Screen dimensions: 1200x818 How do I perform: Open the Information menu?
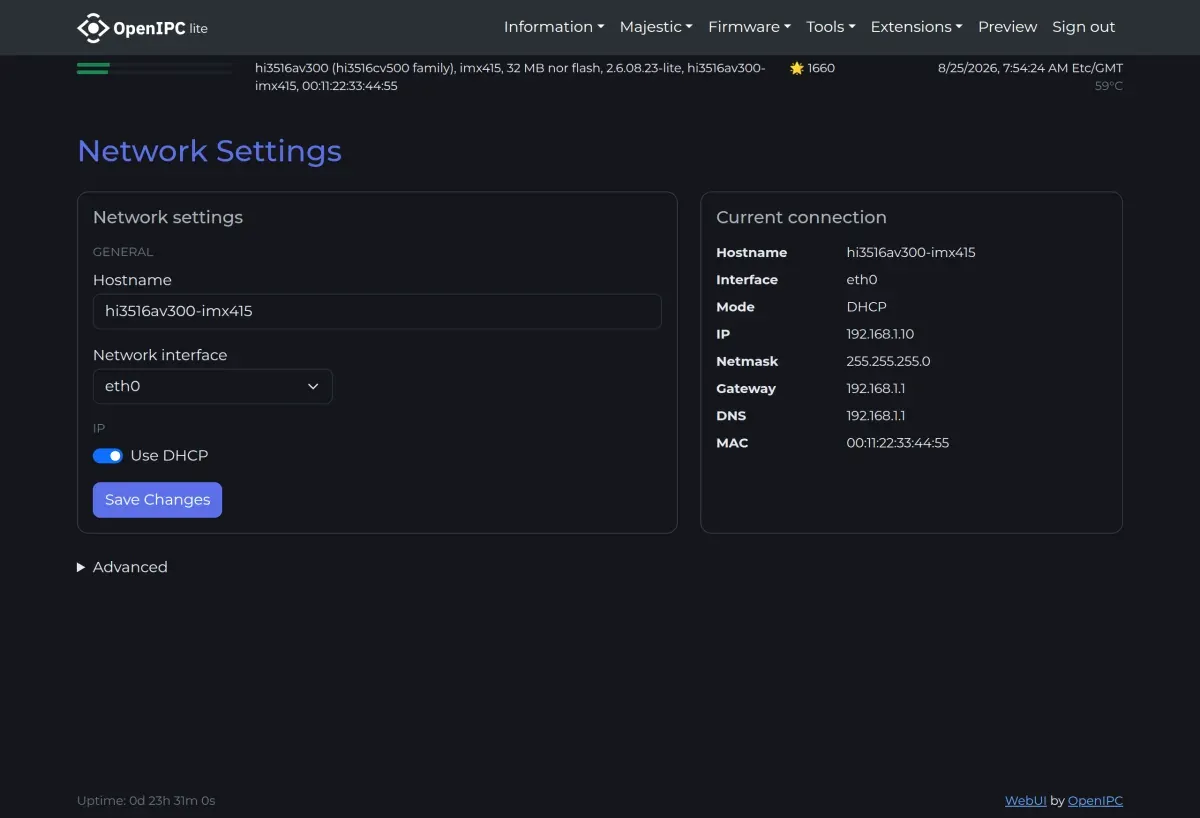click(554, 27)
